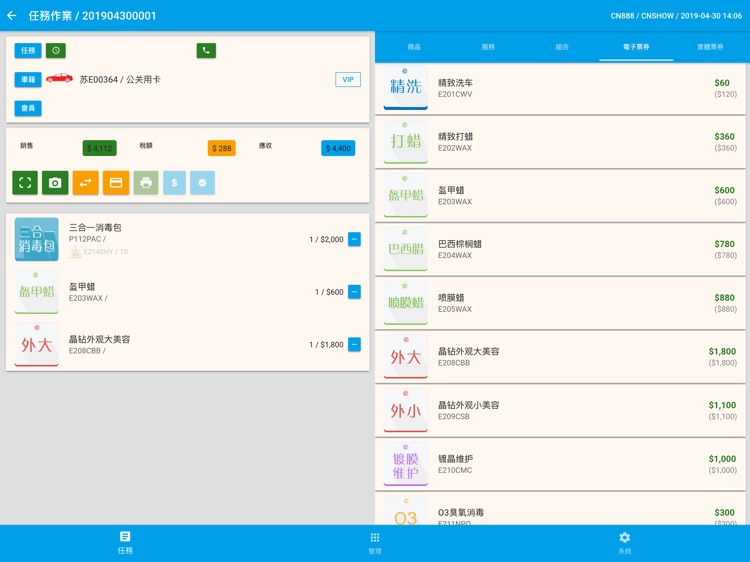The width and height of the screenshot is (750, 562).
Task: Select the 镀膜维护 ticket tile icon
Action: [406, 464]
